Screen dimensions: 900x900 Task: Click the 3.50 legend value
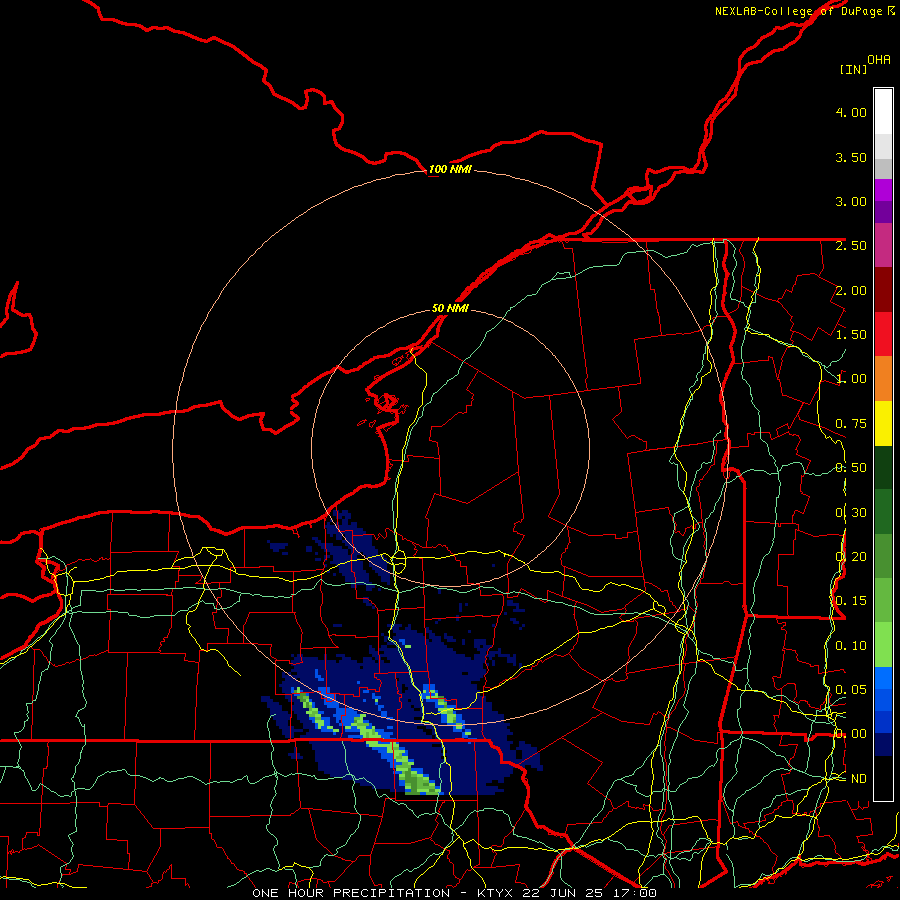[851, 157]
